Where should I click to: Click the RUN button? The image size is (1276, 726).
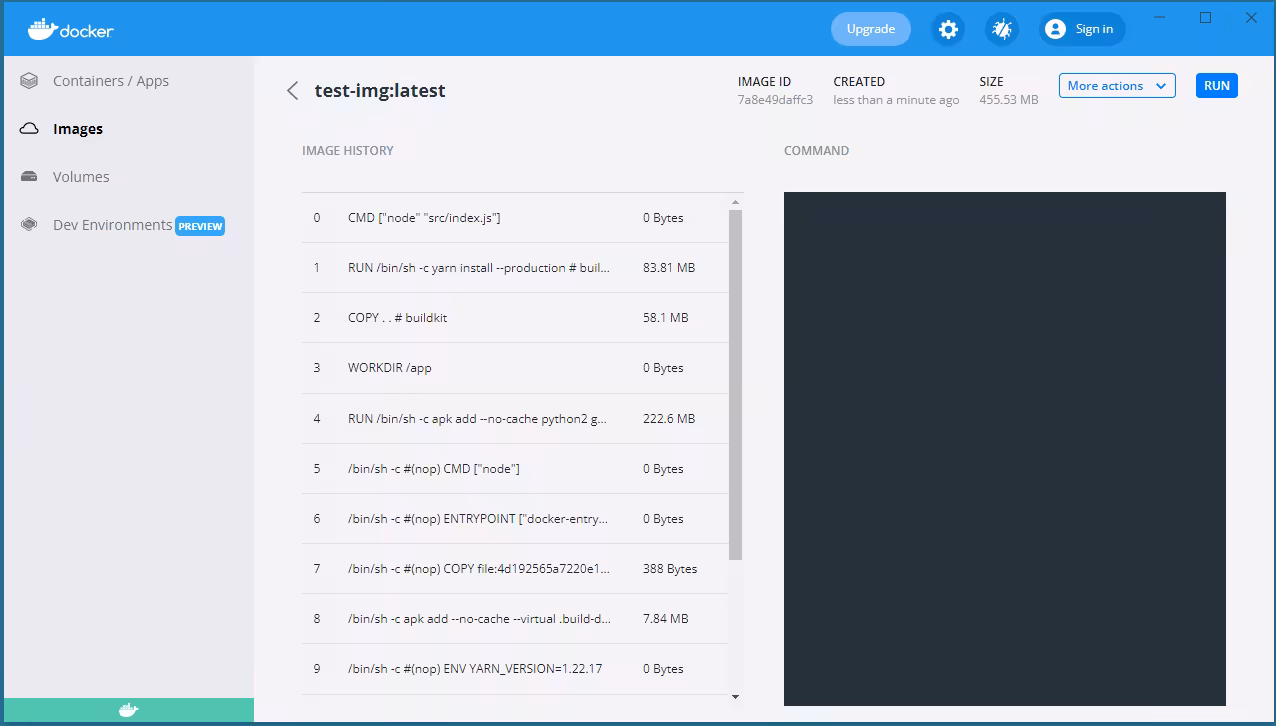tap(1217, 86)
